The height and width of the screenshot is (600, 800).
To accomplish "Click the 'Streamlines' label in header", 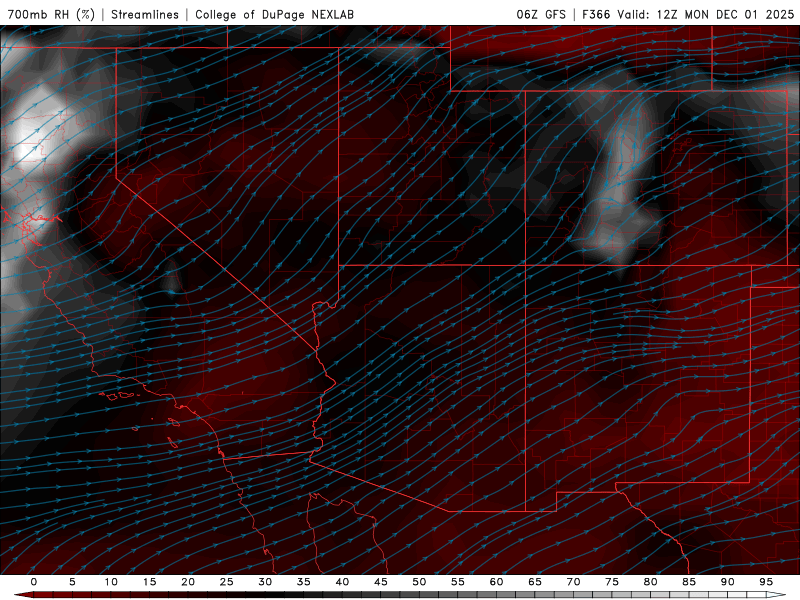I will pos(145,14).
